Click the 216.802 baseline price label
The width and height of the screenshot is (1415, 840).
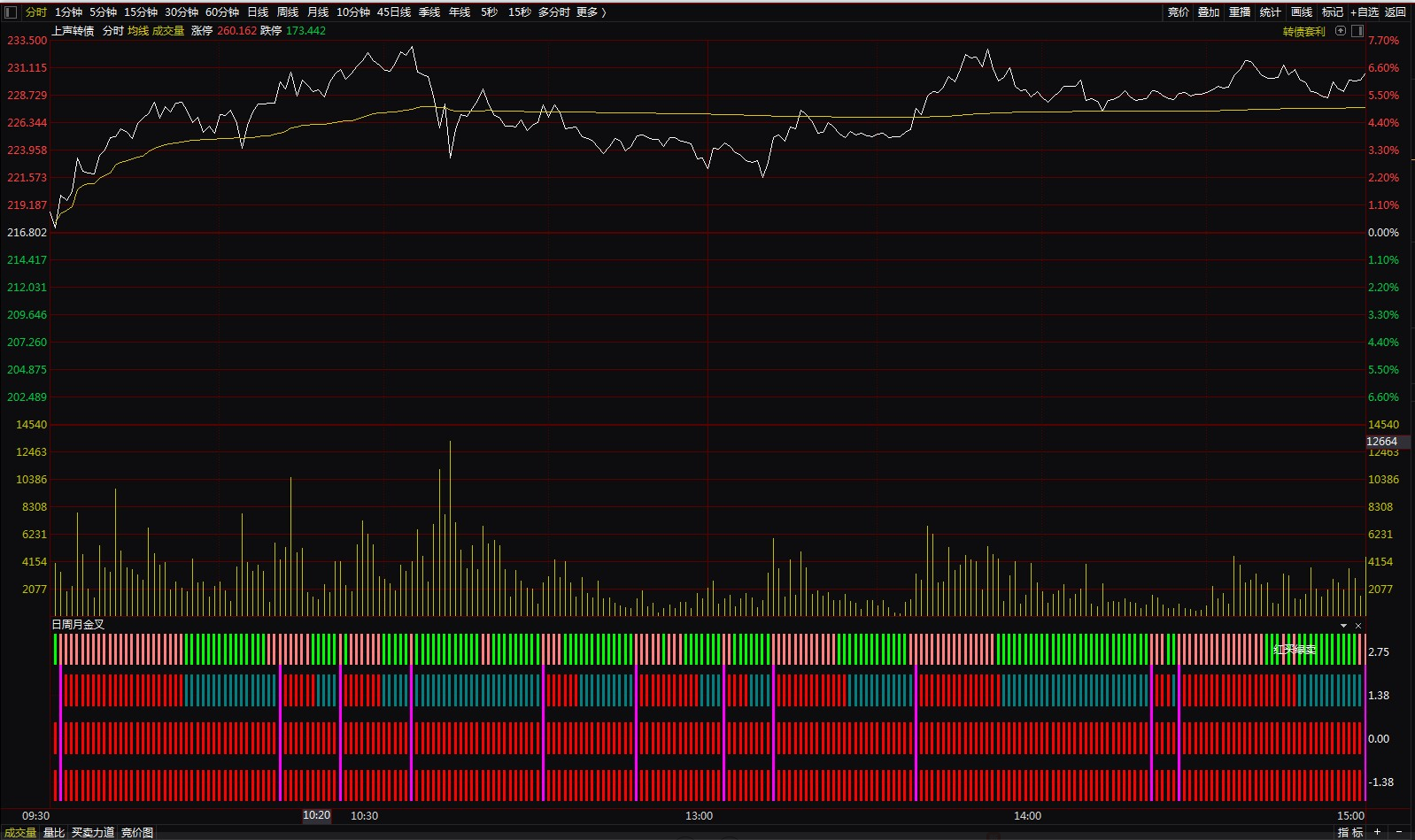click(27, 233)
